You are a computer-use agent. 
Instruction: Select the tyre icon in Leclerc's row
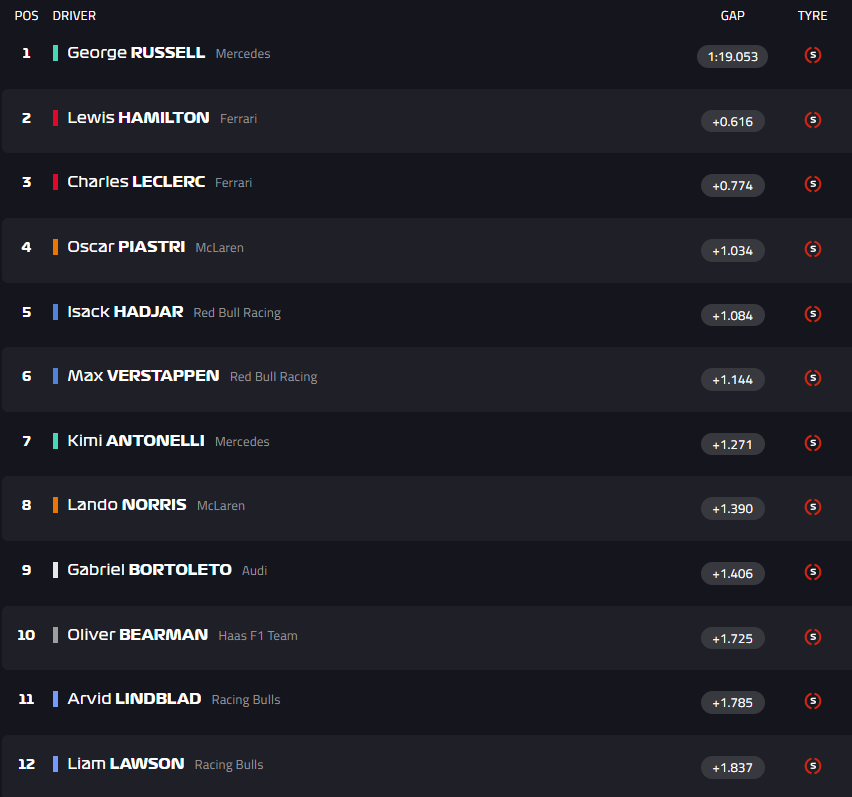click(813, 184)
